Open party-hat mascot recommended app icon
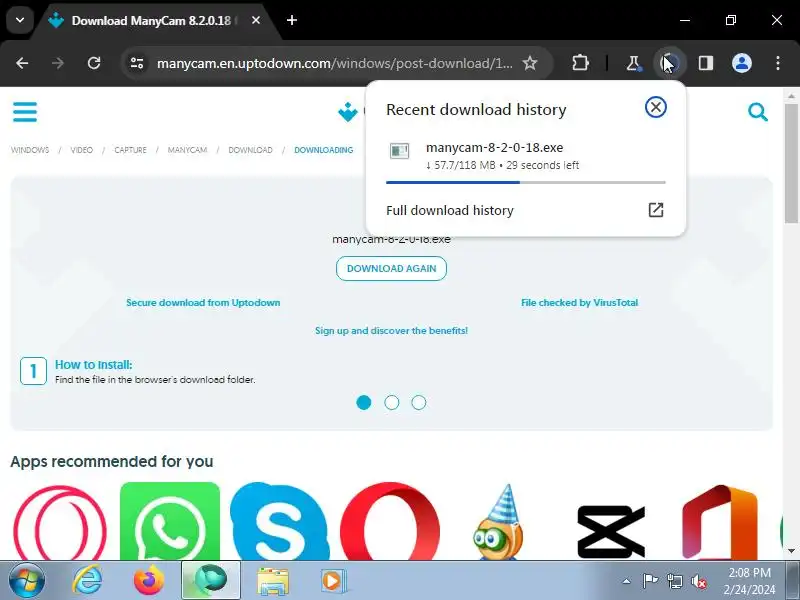 (x=499, y=522)
